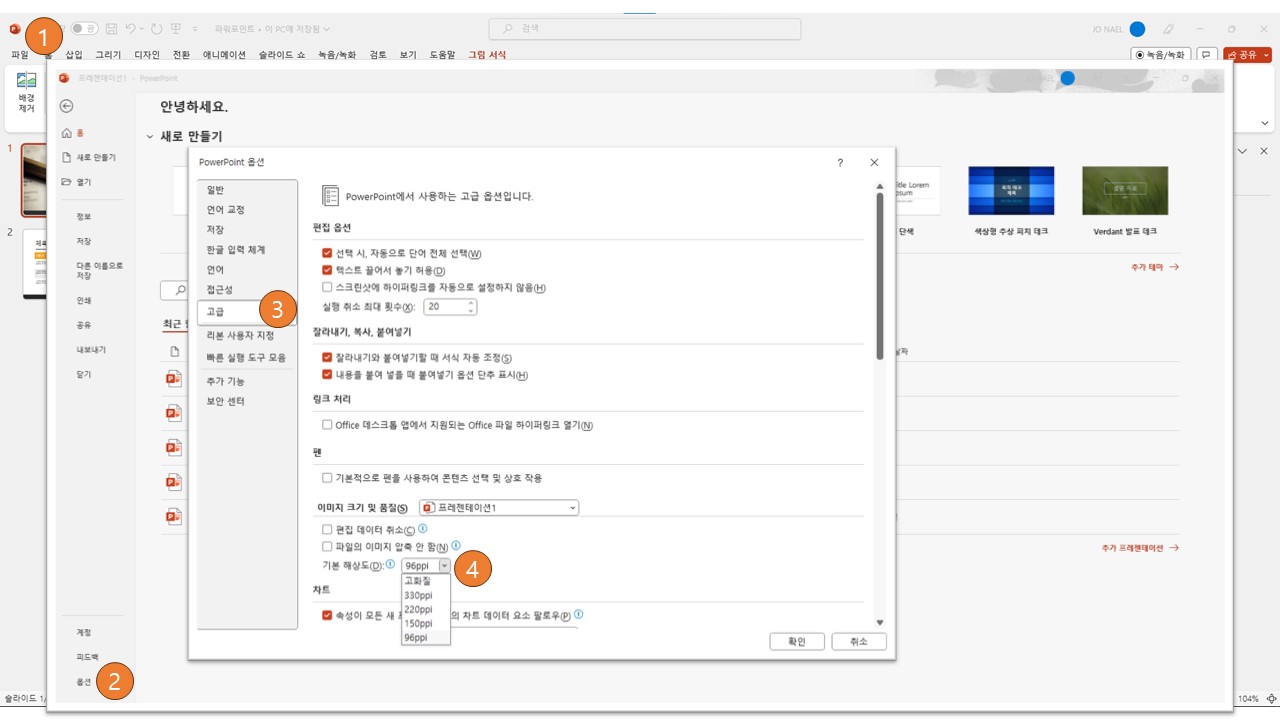Select 빠른 실행 도구 모음 category
Screen dimensions: 1280x720
pos(247,357)
